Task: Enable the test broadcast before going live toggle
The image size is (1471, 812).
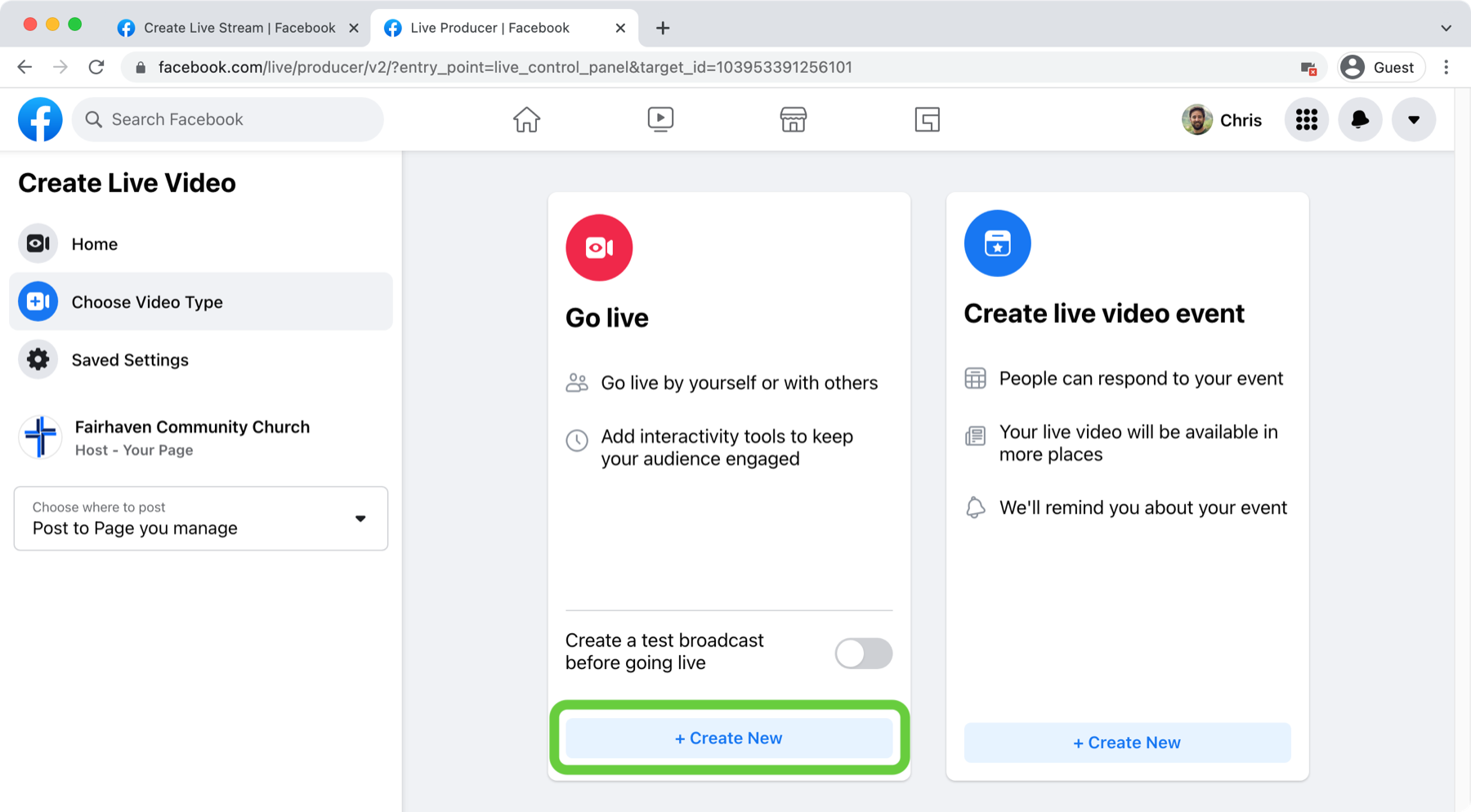Action: coord(863,654)
